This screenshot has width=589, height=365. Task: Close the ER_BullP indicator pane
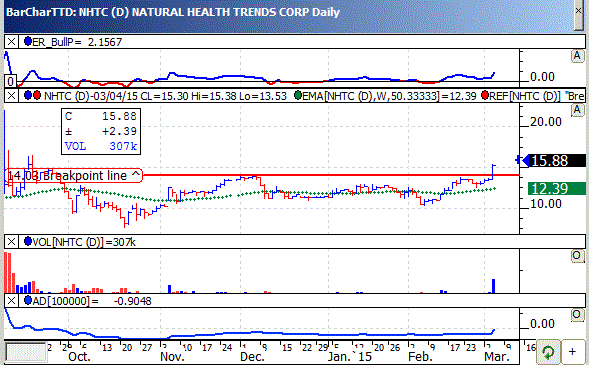click(x=11, y=41)
